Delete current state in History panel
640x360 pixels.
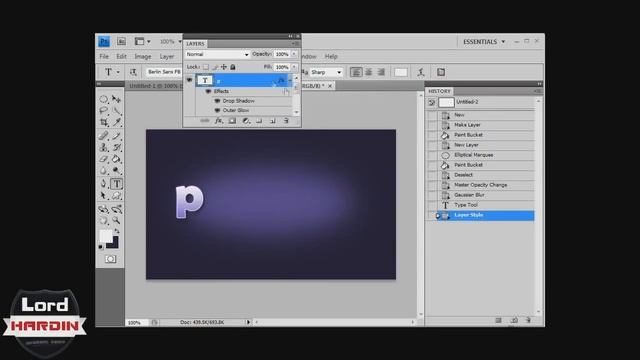coord(528,320)
